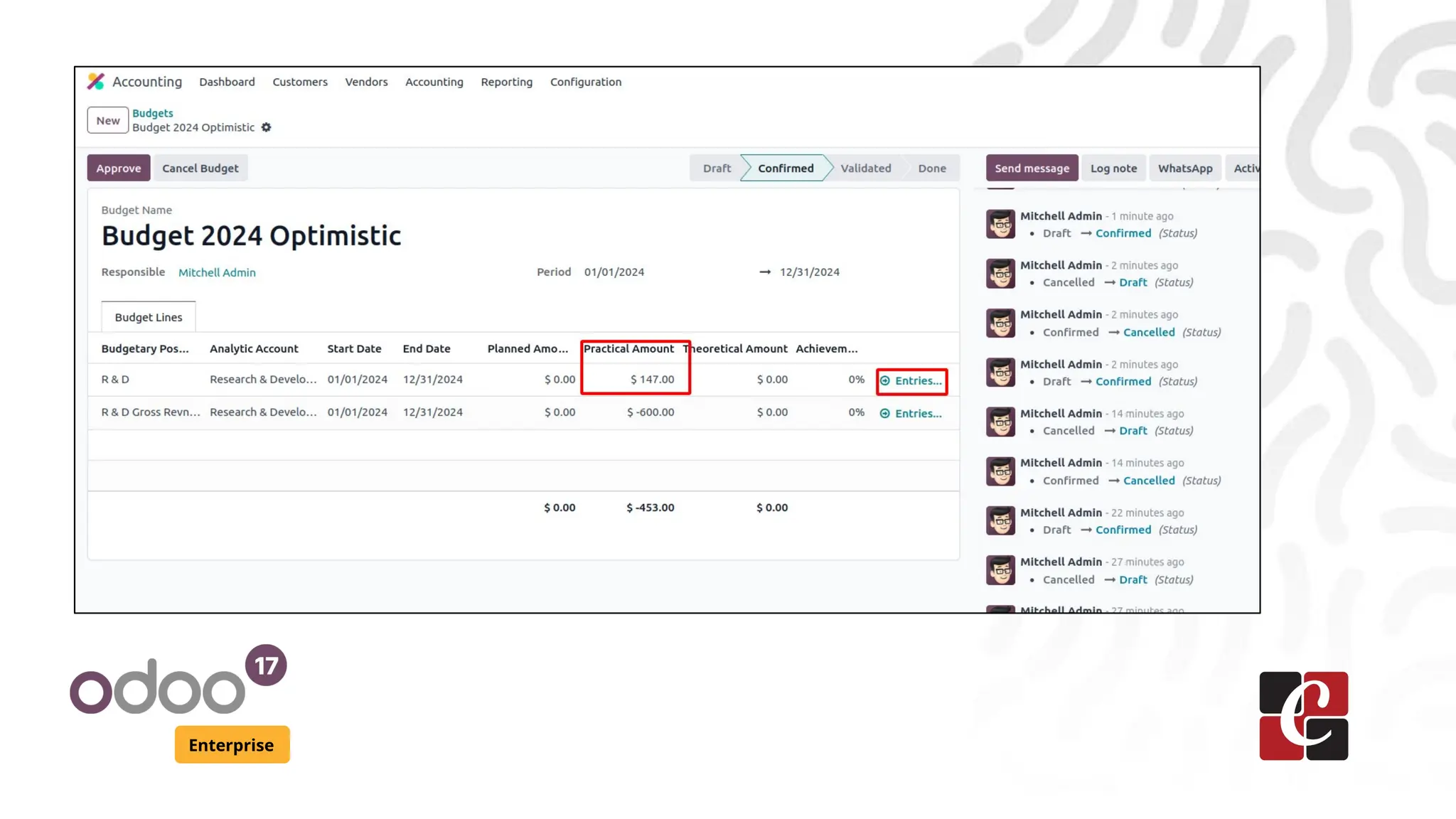This screenshot has height=819, width=1456.
Task: Click the period start date 01/01/2024 field
Action: (614, 272)
